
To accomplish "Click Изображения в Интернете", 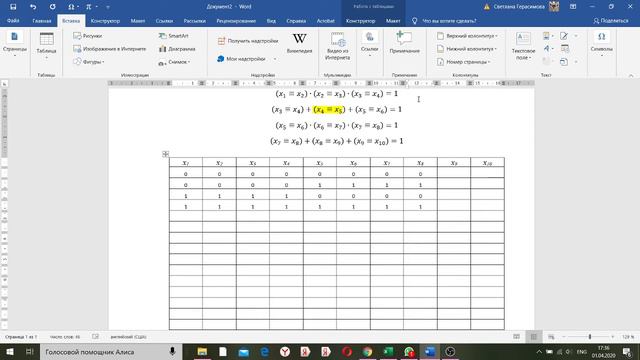I will point(109,49).
